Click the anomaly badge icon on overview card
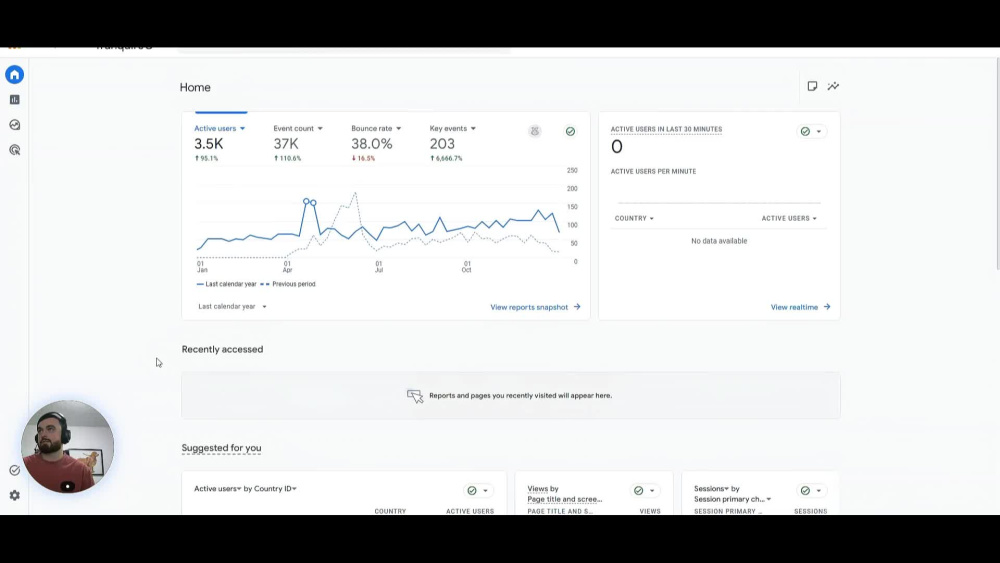Image resolution: width=1000 pixels, height=563 pixels. 535,131
